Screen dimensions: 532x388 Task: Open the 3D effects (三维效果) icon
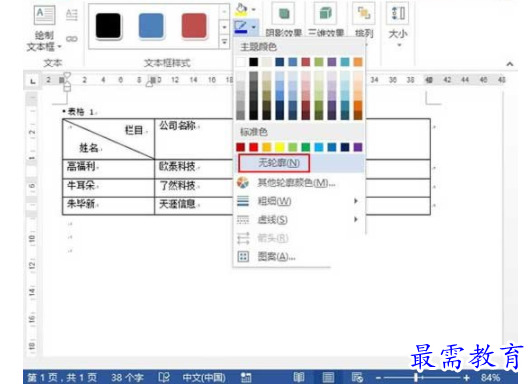325,14
